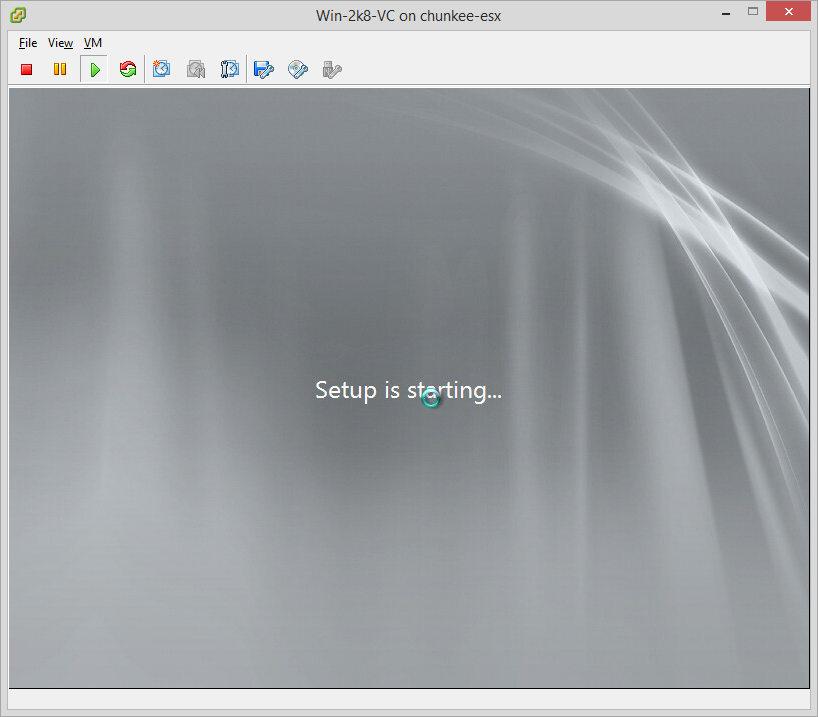The image size is (818, 717).
Task: Open the VM menu
Action: click(x=92, y=43)
